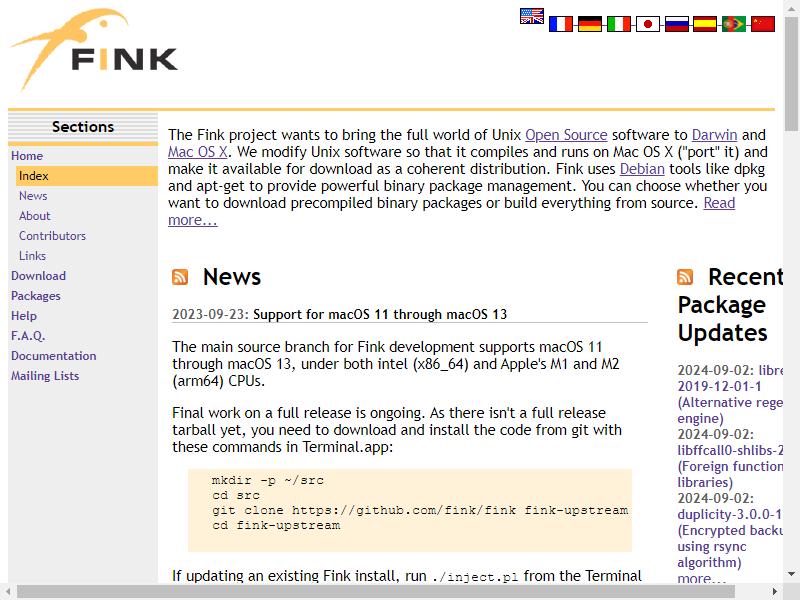Viewport: 800px width, 600px height.
Task: Open the Documentation section
Action: 54,356
